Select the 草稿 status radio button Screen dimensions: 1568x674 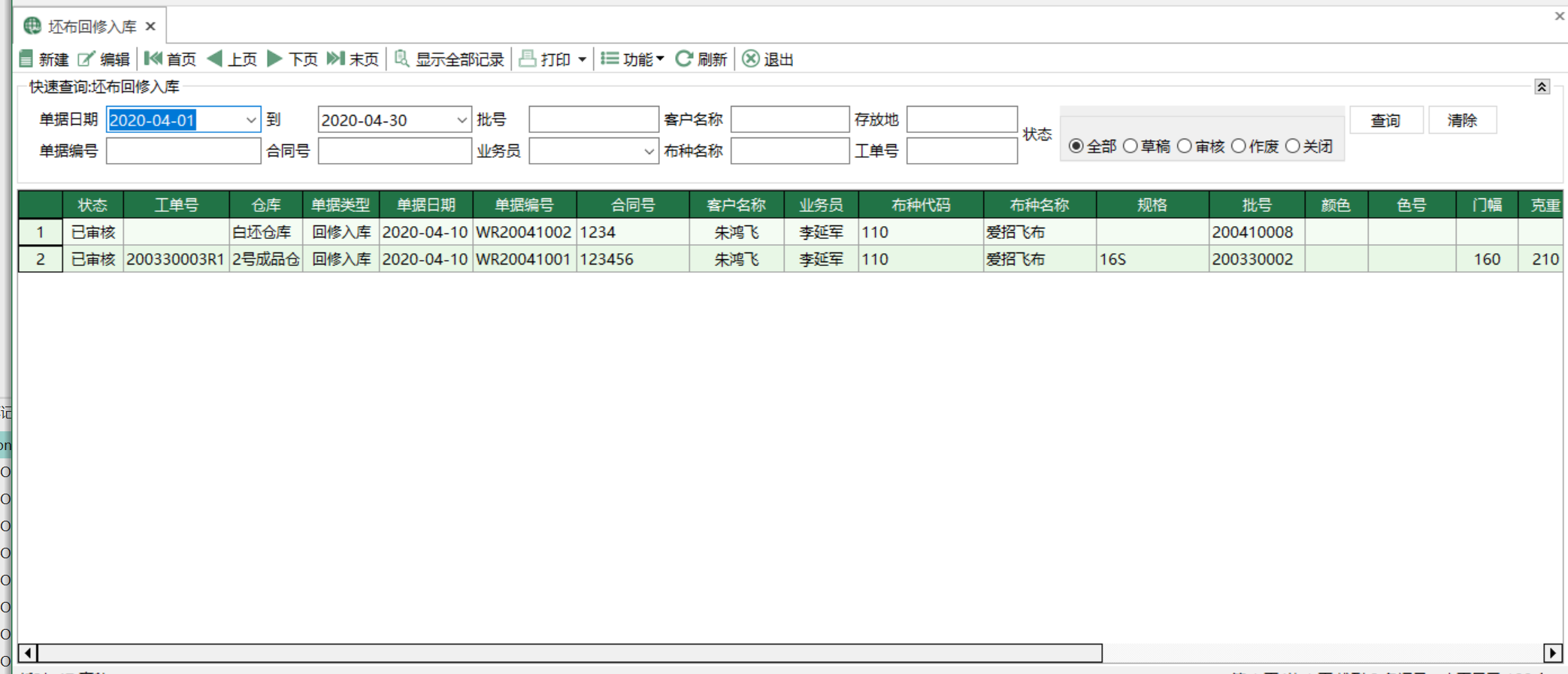[x=1131, y=146]
